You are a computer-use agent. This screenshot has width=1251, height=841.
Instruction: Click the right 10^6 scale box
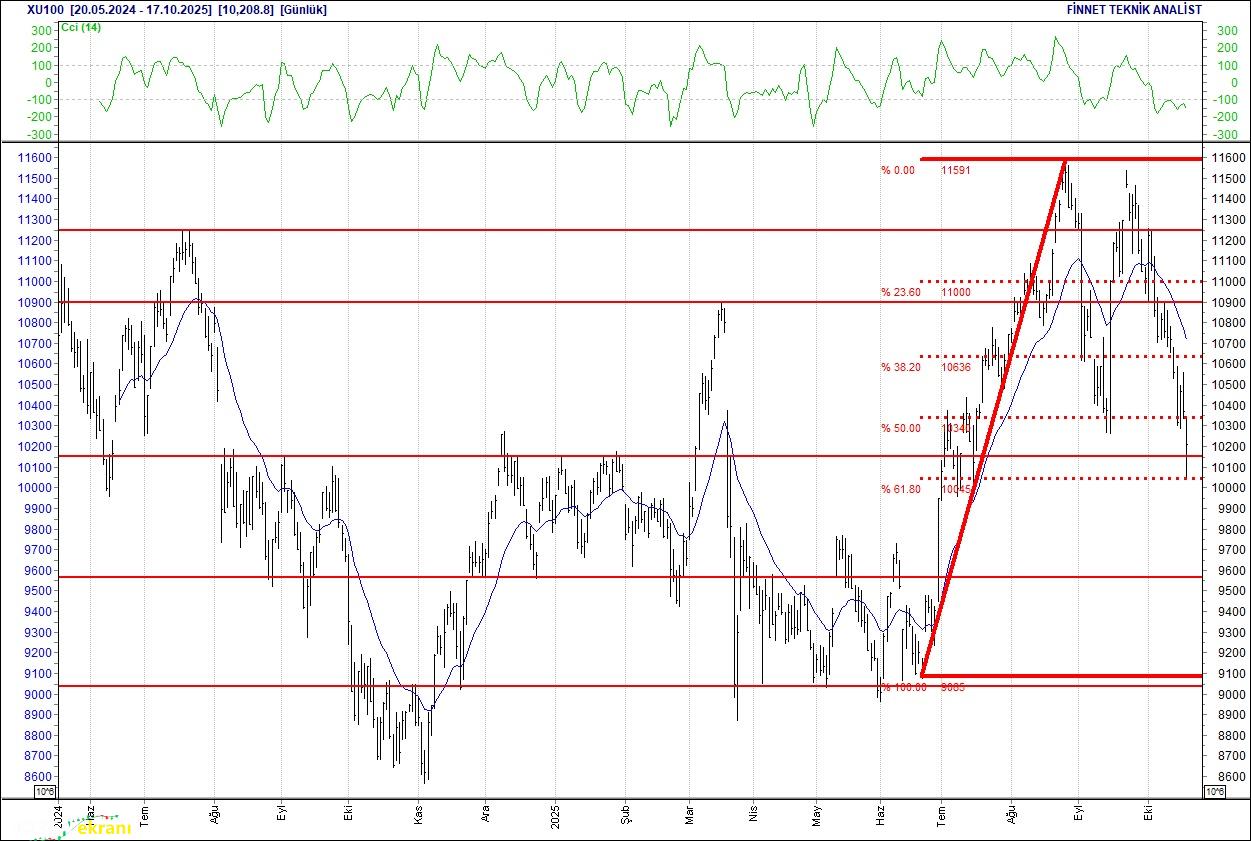pyautogui.click(x=1214, y=792)
